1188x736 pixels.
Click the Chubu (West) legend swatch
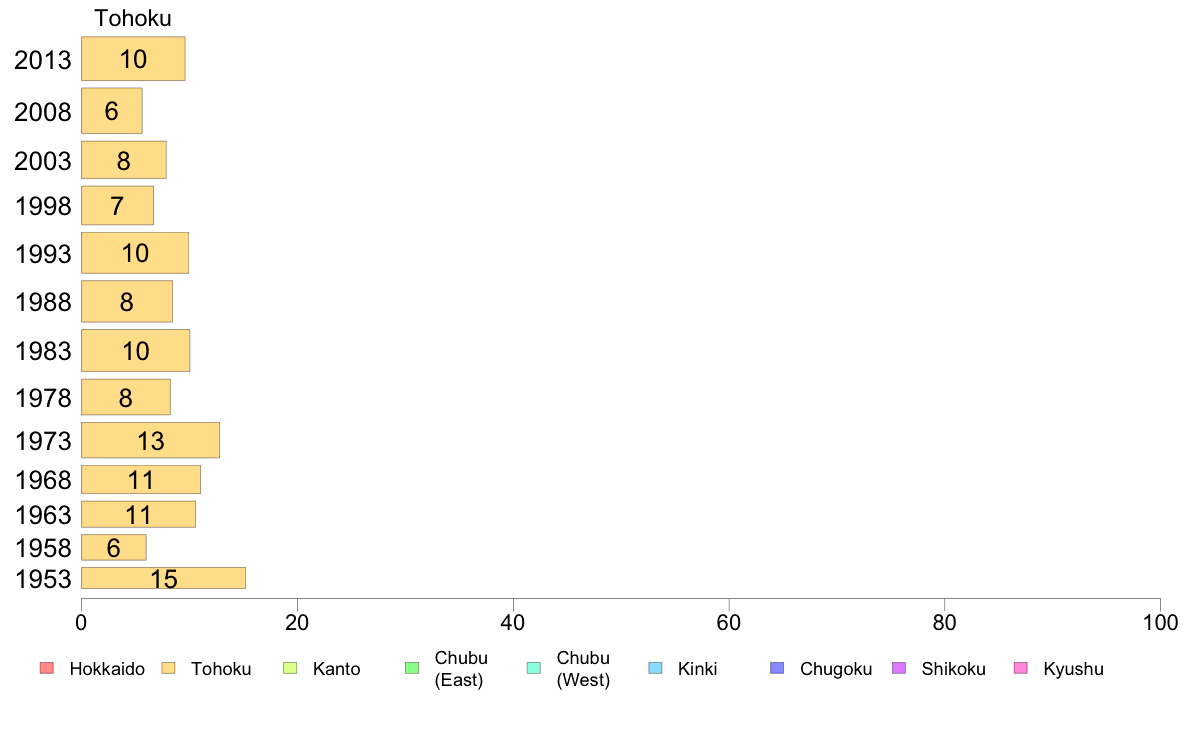click(x=533, y=668)
